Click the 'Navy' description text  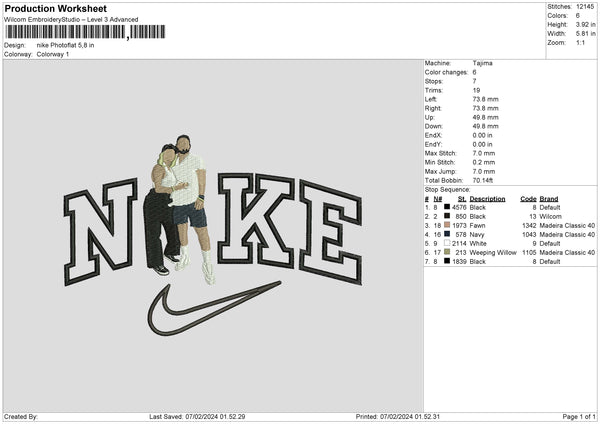[477, 235]
